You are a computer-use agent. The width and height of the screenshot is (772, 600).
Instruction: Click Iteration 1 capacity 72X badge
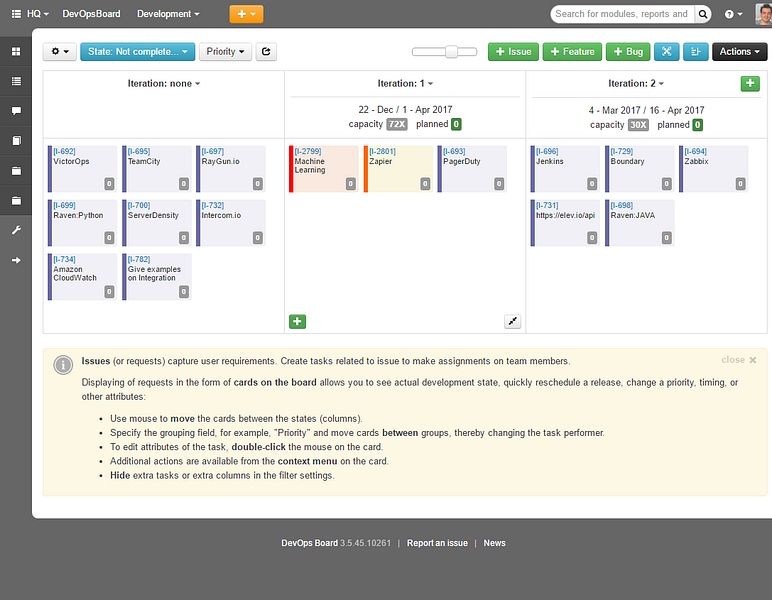[x=397, y=124]
